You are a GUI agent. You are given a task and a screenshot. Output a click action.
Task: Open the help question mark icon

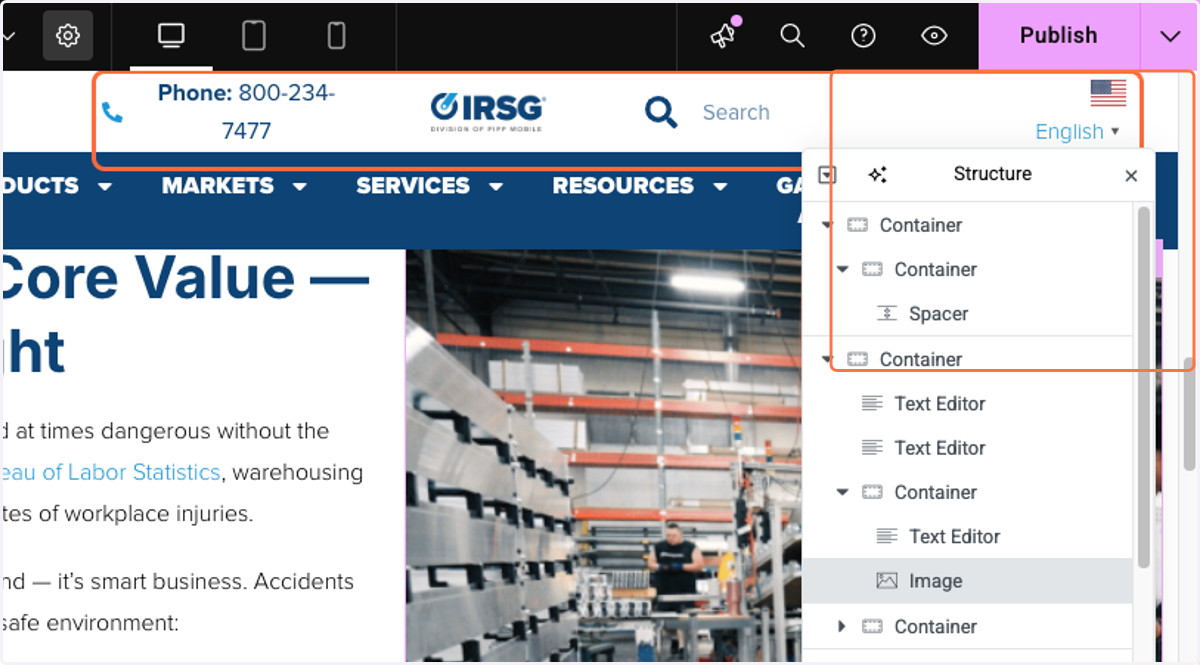point(863,36)
